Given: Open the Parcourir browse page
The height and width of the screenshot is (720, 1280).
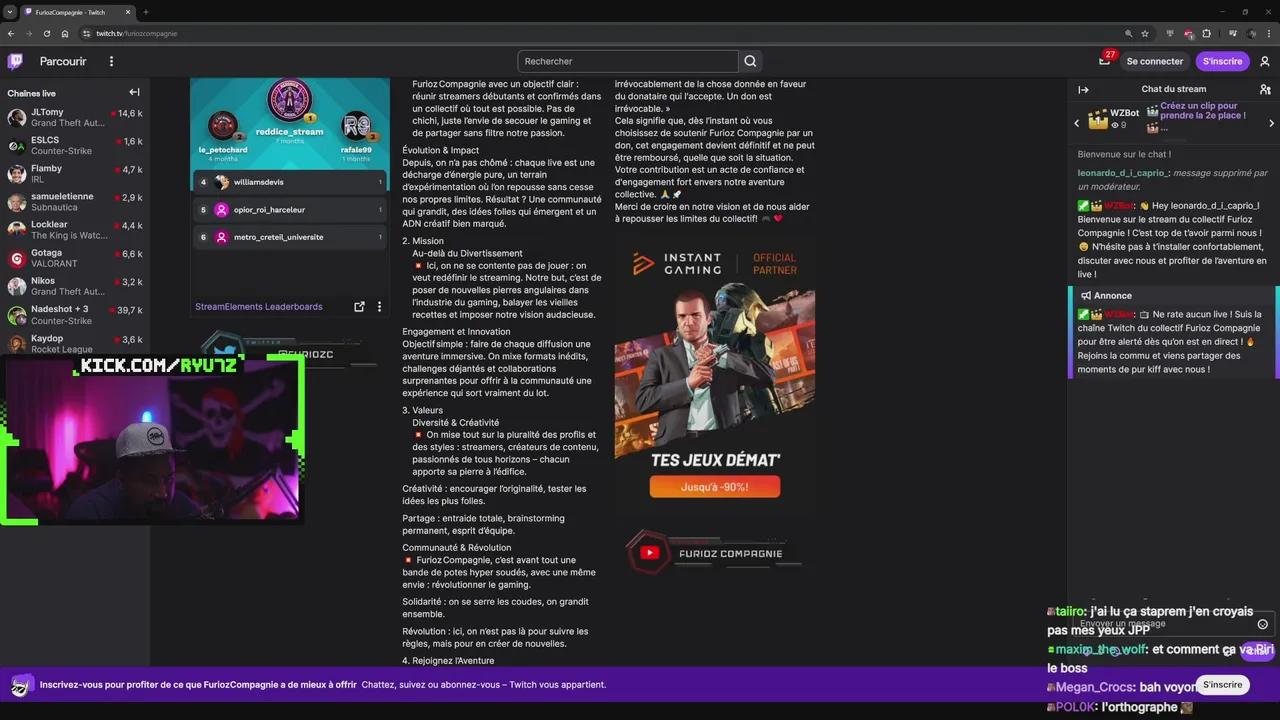Looking at the screenshot, I should pyautogui.click(x=63, y=61).
